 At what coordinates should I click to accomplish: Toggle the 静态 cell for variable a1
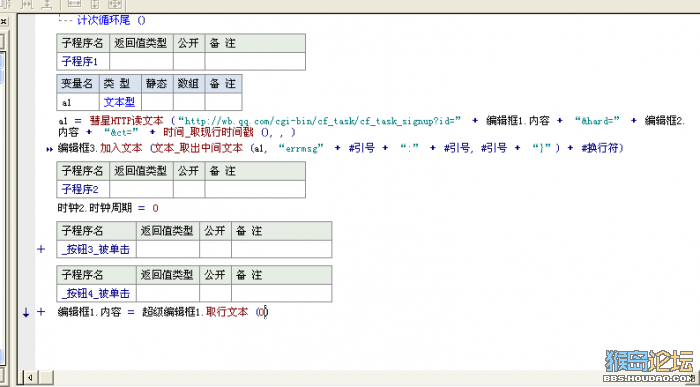157,102
